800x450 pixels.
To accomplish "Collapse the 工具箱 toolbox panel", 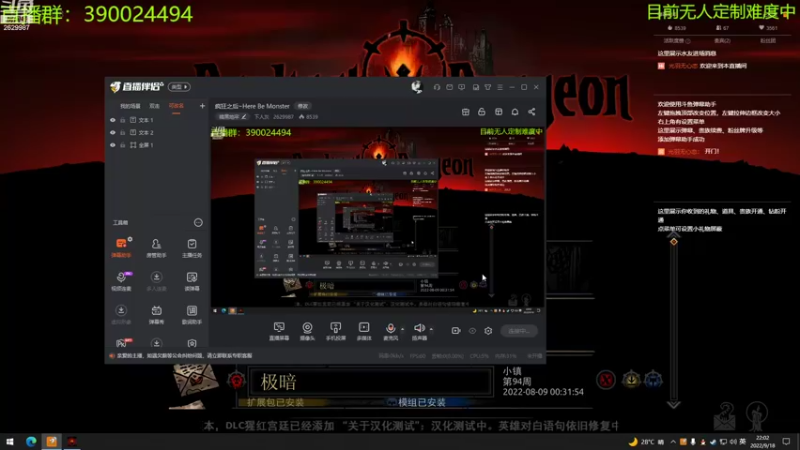I will point(198,222).
